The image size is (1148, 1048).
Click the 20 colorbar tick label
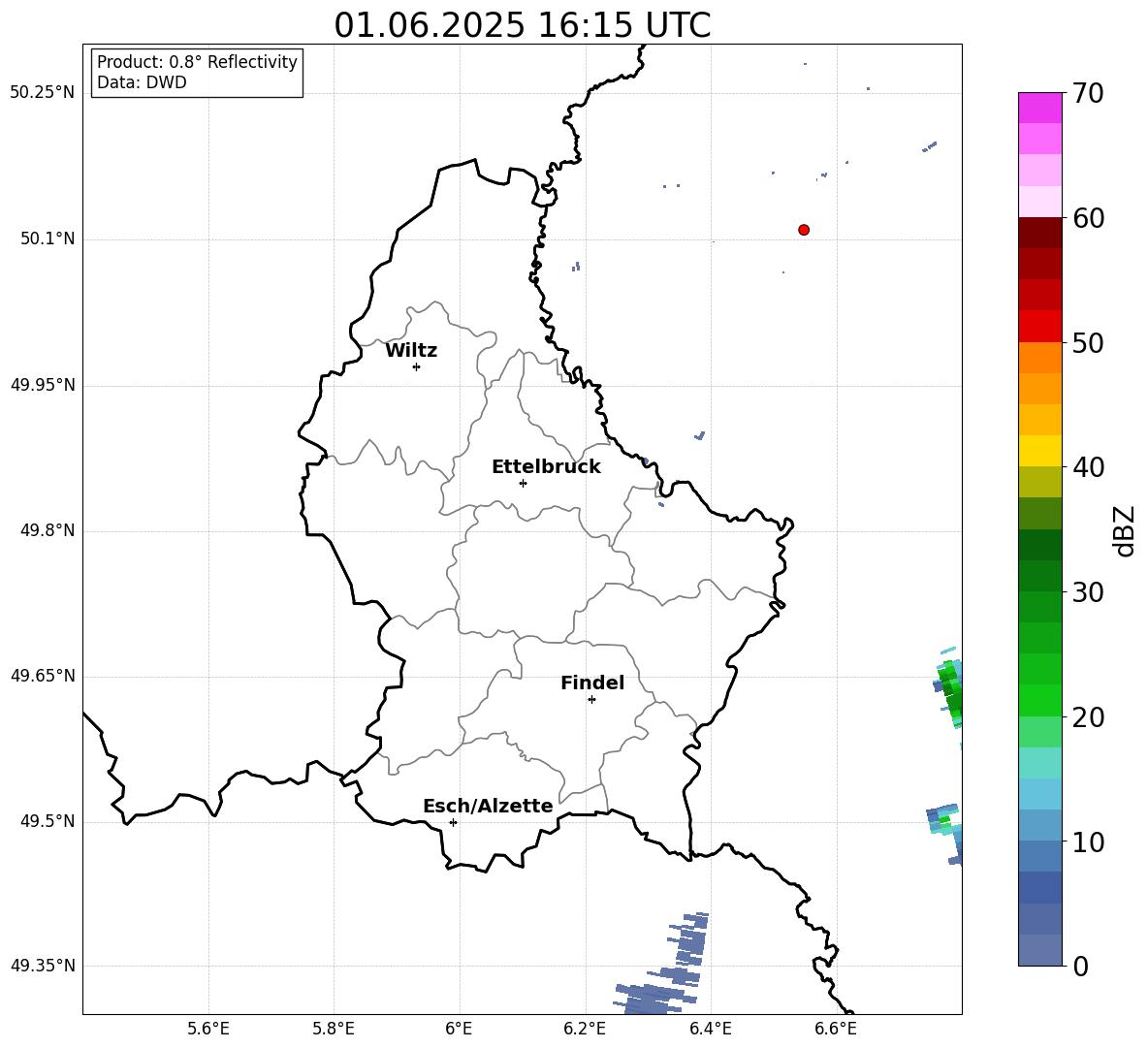[x=1088, y=717]
